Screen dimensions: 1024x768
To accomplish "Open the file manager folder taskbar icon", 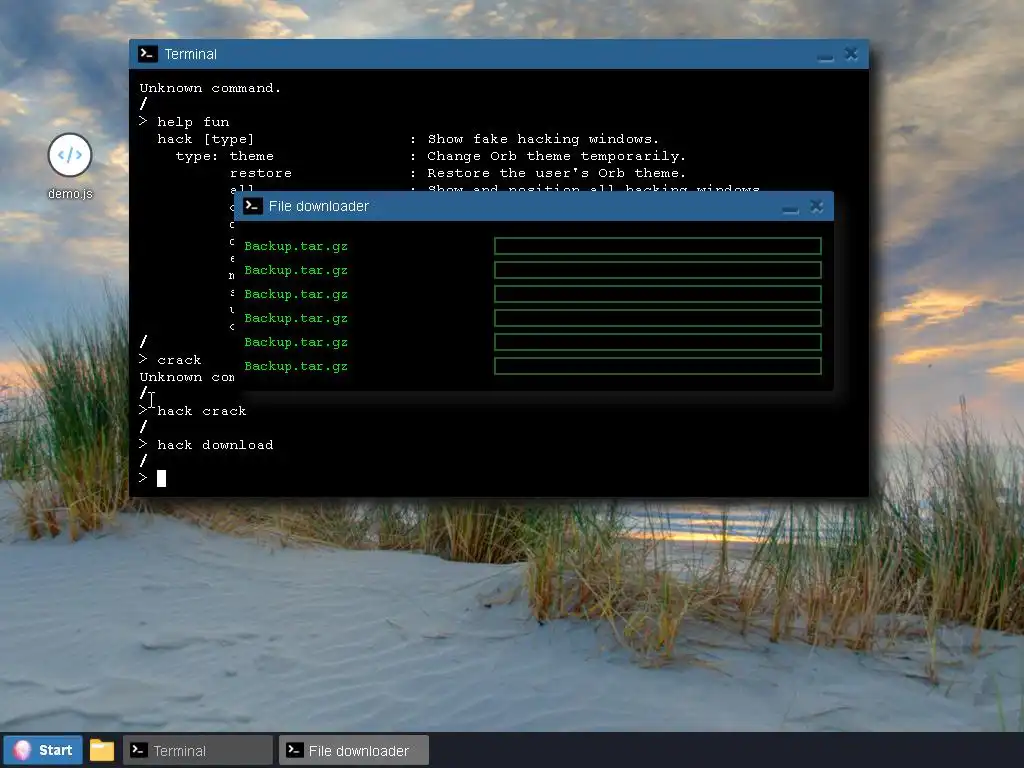I will (102, 750).
